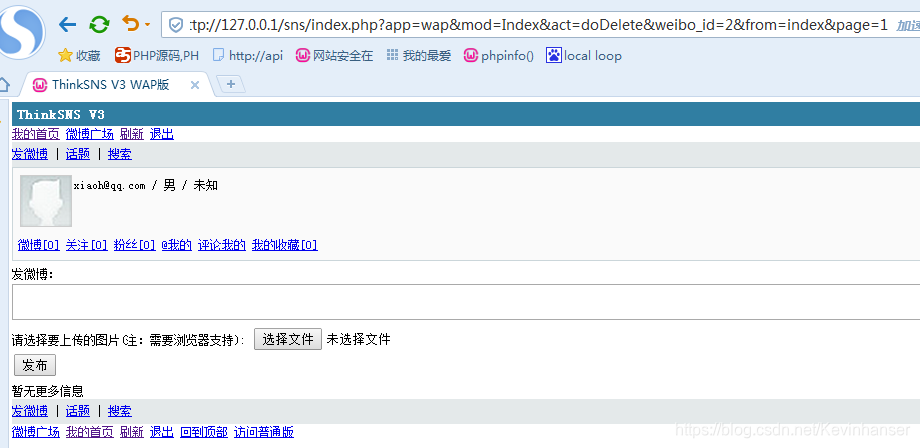Click 暂无更多信息 text
The width and height of the screenshot is (920, 448).
[x=48, y=391]
